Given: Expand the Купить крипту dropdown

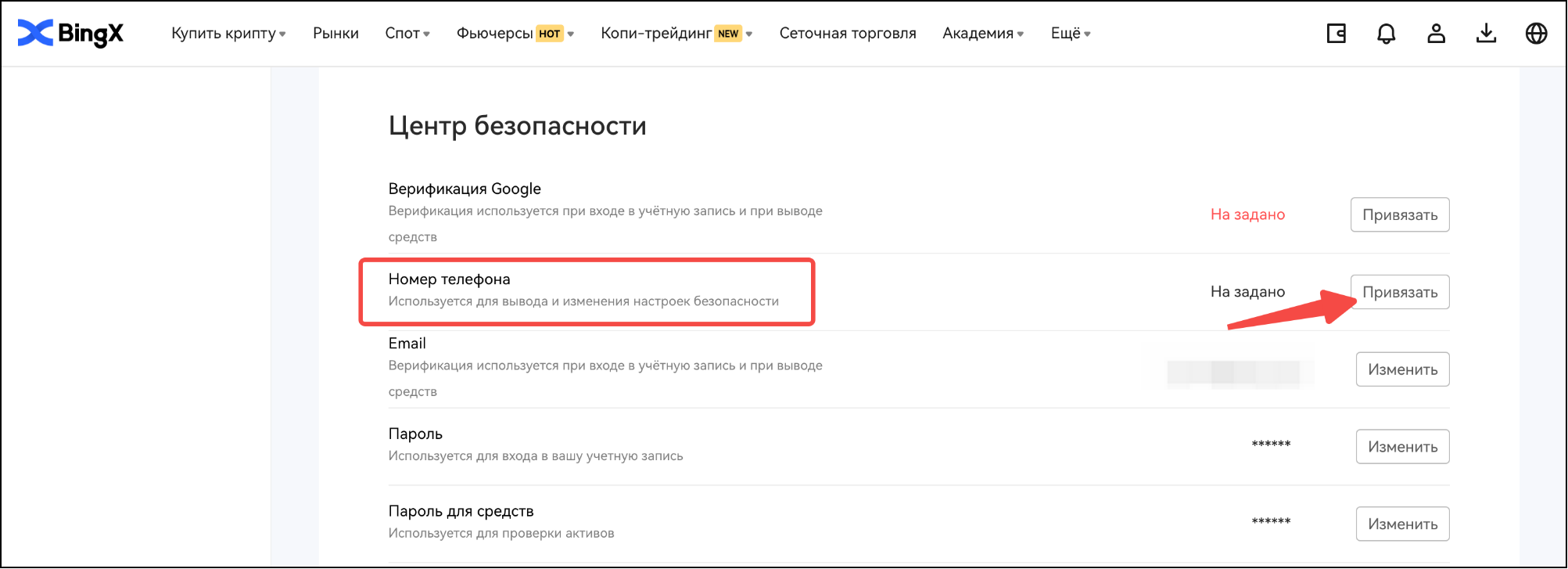Looking at the screenshot, I should 228,34.
